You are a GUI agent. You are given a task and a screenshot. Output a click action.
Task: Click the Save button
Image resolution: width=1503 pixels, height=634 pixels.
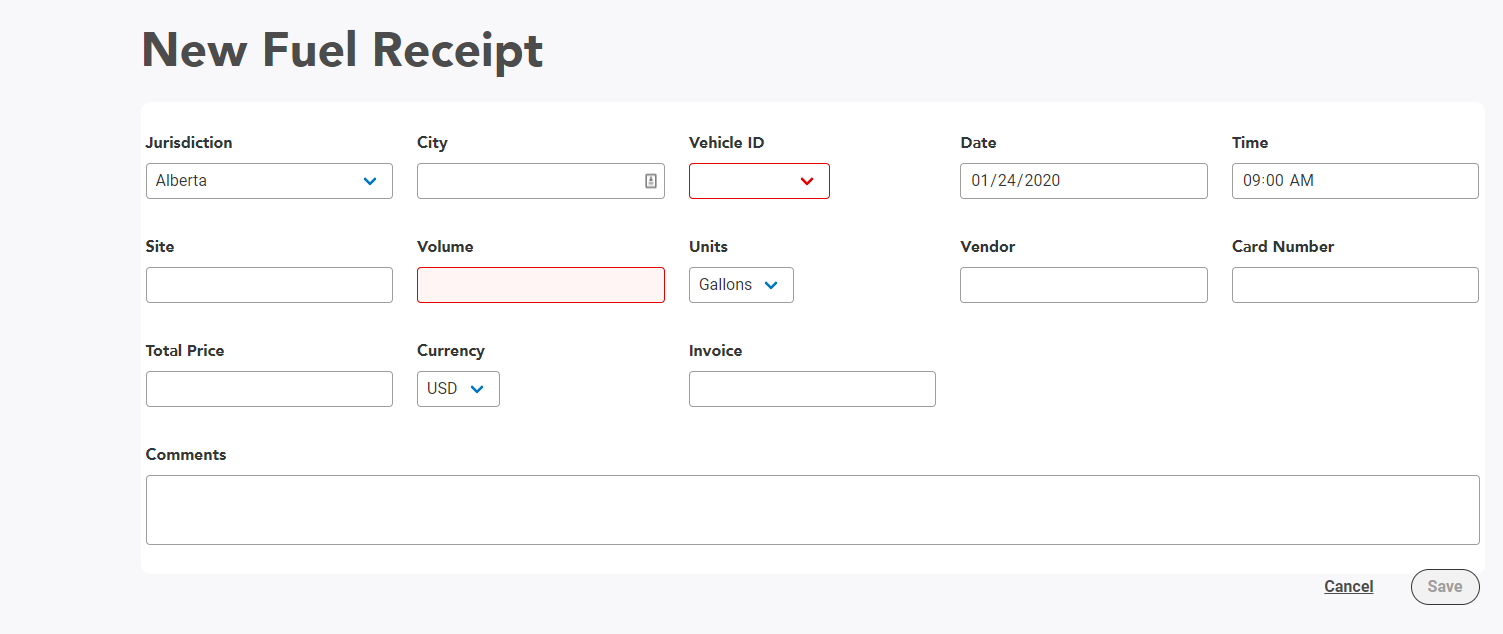pos(1445,586)
